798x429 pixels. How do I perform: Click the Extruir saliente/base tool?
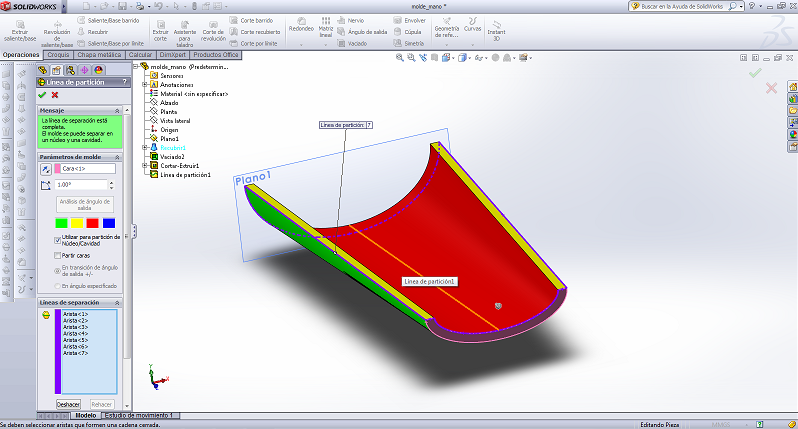(20, 32)
